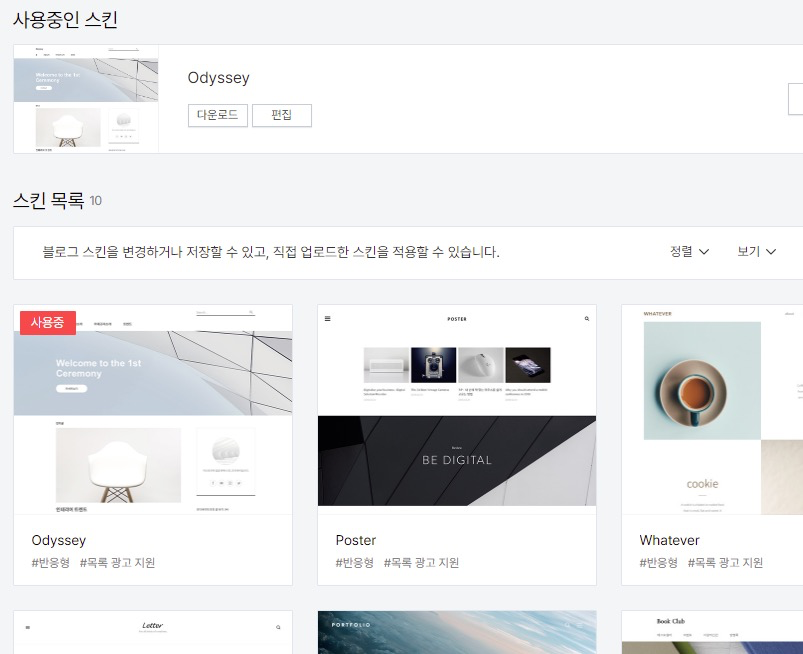This screenshot has width=803, height=654.
Task: Click the Whatever skin name
Action: pos(669,540)
